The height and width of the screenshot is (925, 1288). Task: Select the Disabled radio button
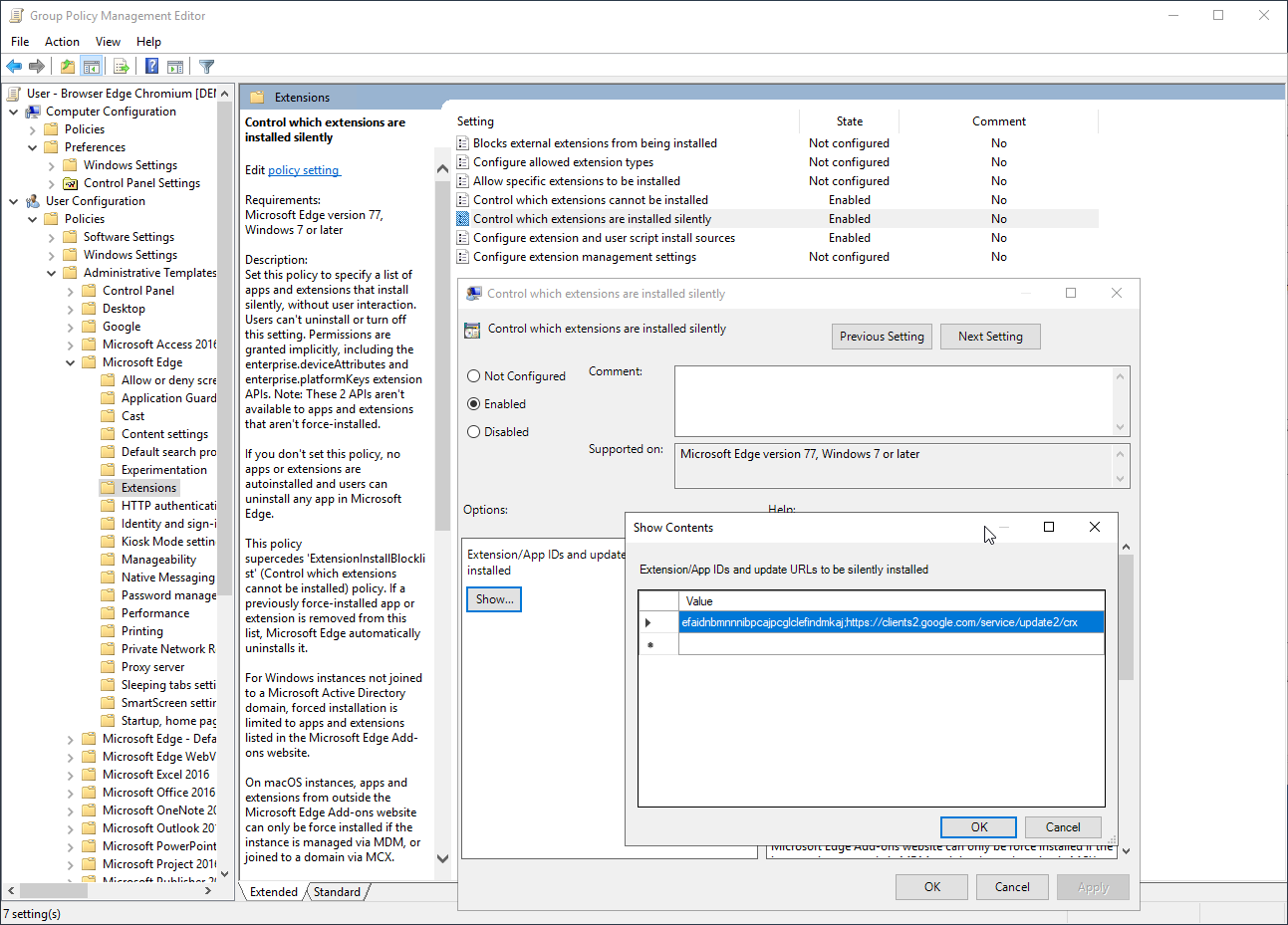(x=474, y=432)
